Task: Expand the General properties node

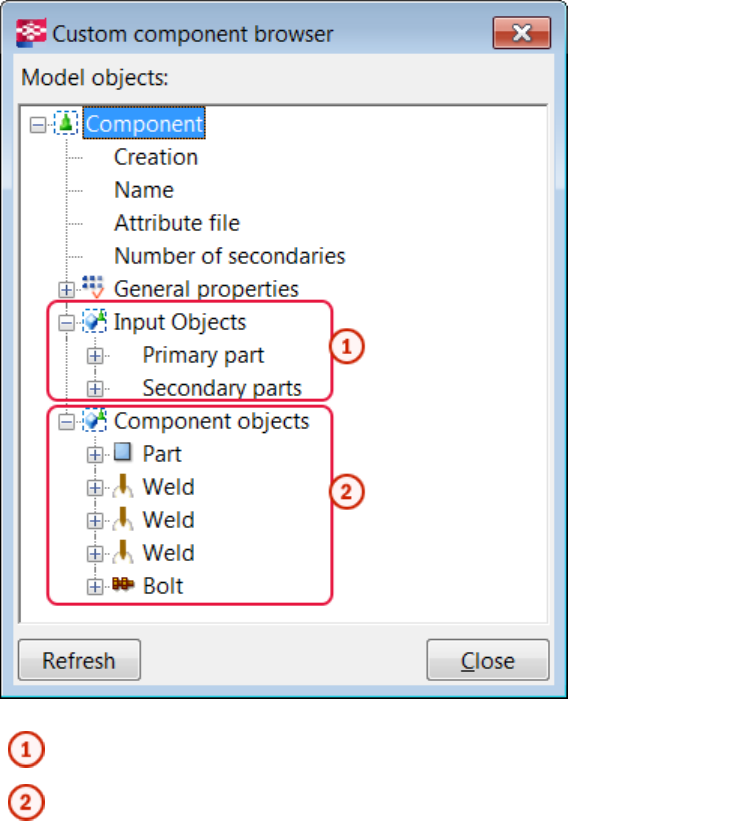Action: (67, 290)
